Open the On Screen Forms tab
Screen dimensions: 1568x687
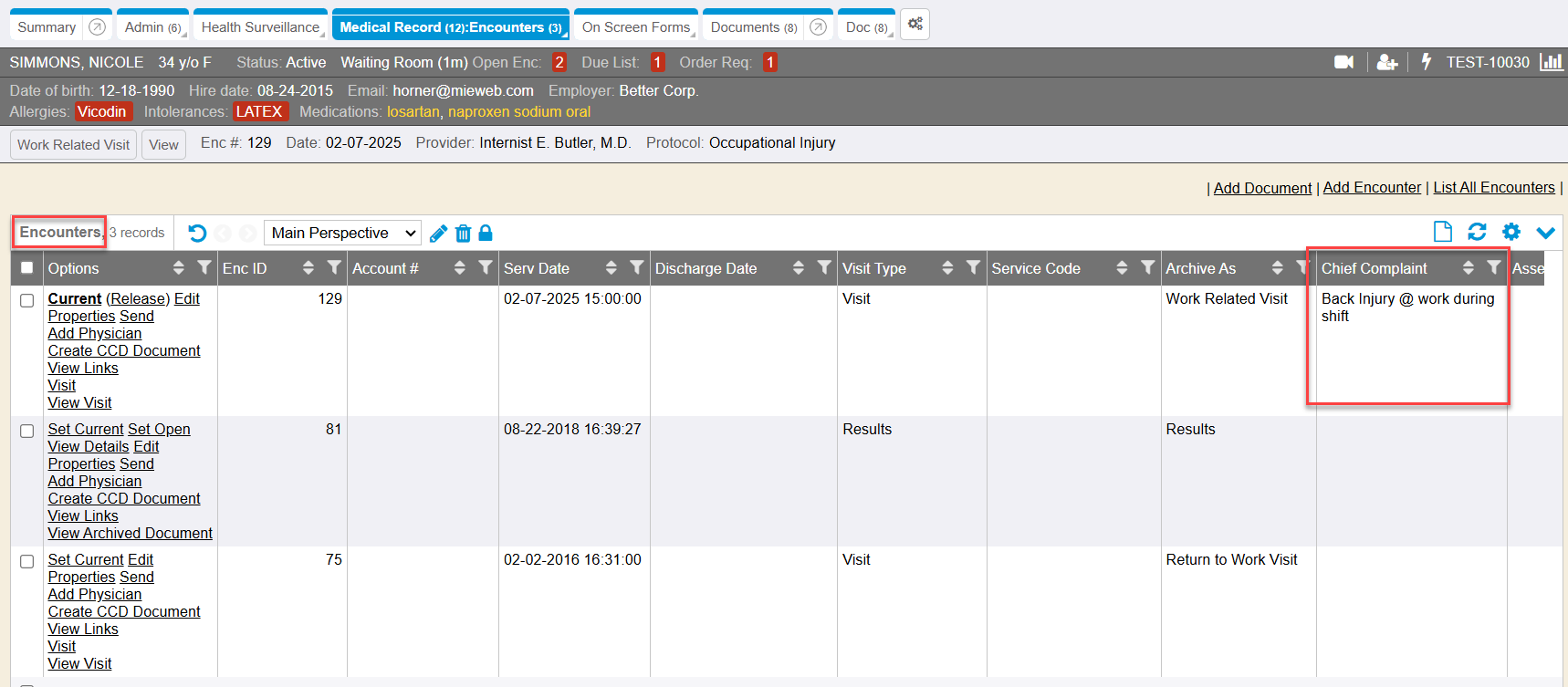[636, 27]
